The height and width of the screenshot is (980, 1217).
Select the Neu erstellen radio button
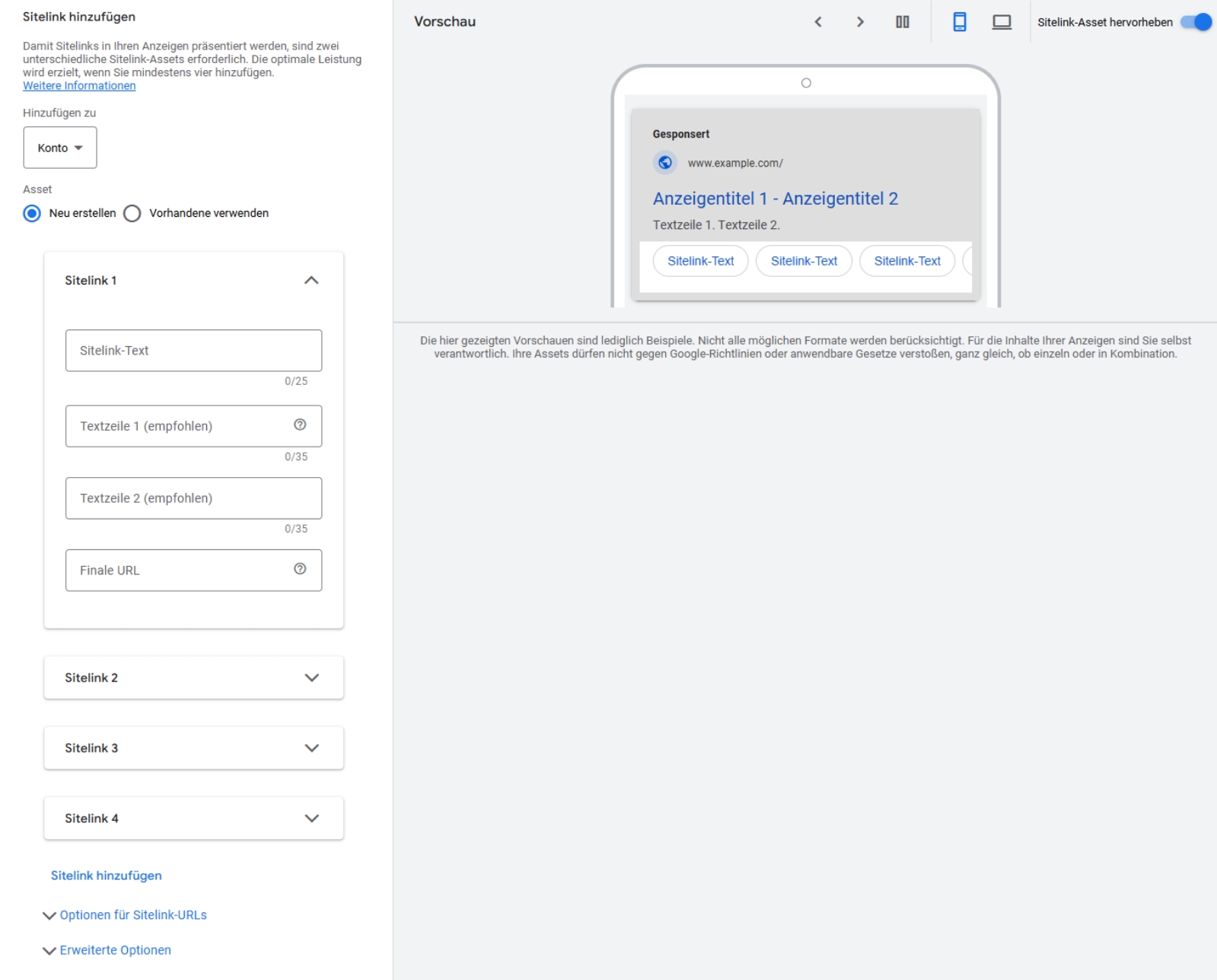[x=32, y=213]
